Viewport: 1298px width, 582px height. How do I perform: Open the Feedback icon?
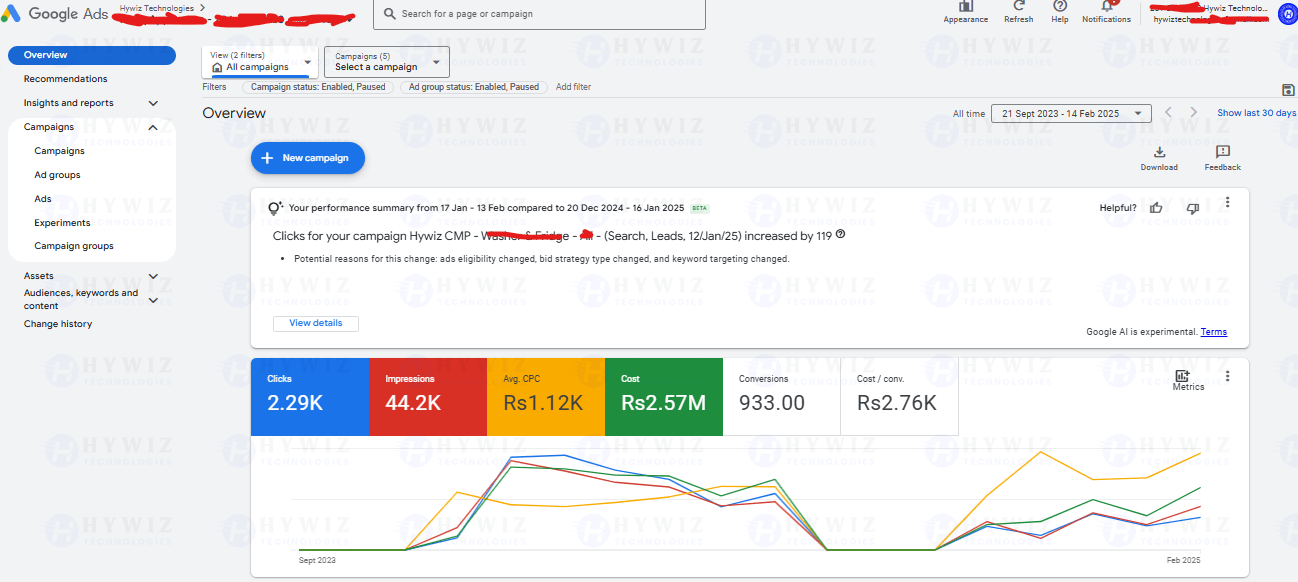1222,152
